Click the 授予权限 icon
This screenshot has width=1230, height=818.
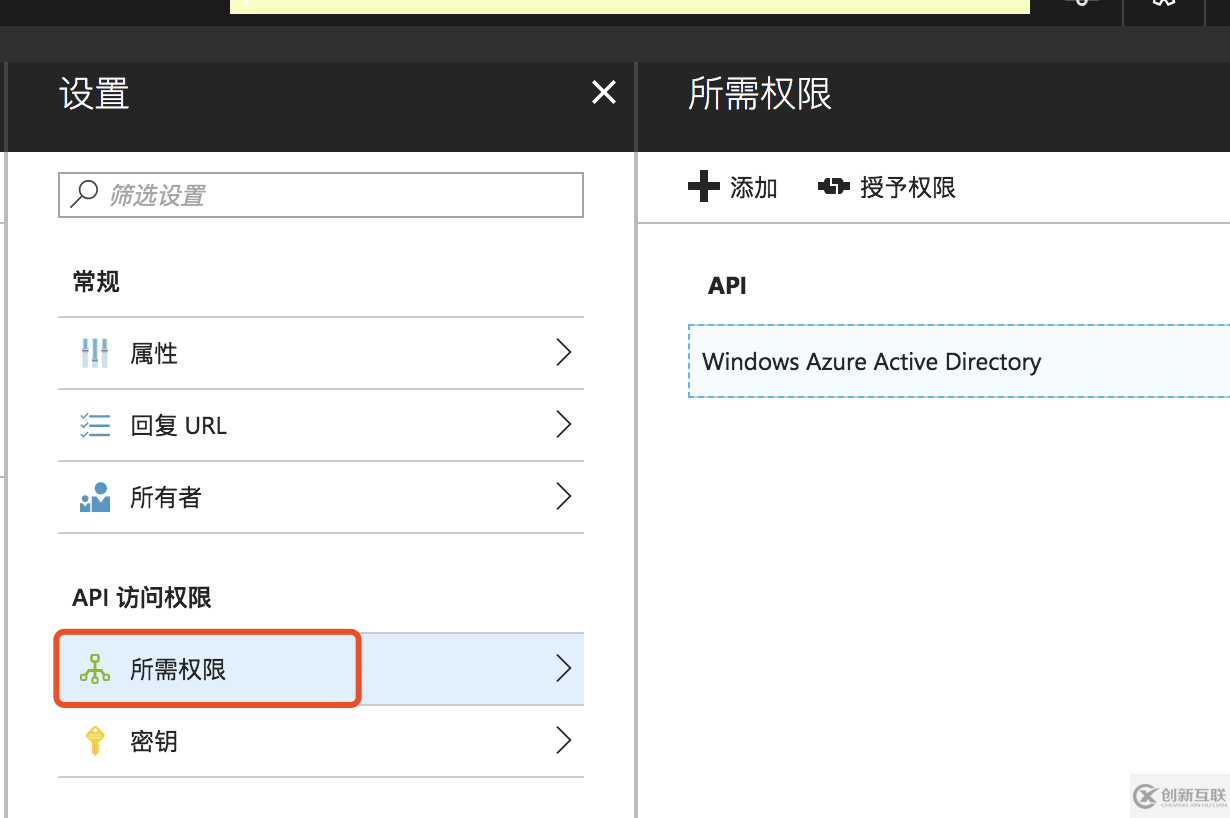834,186
